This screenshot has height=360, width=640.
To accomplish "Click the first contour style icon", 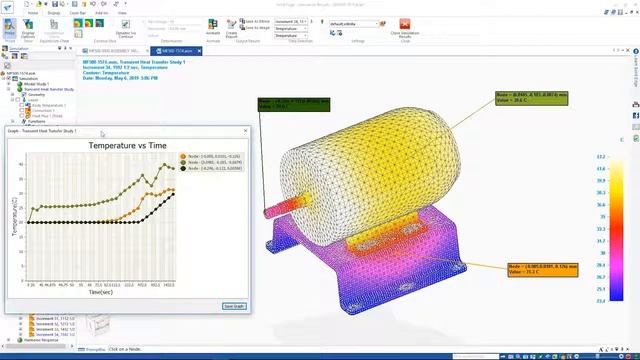I will click(78, 23).
